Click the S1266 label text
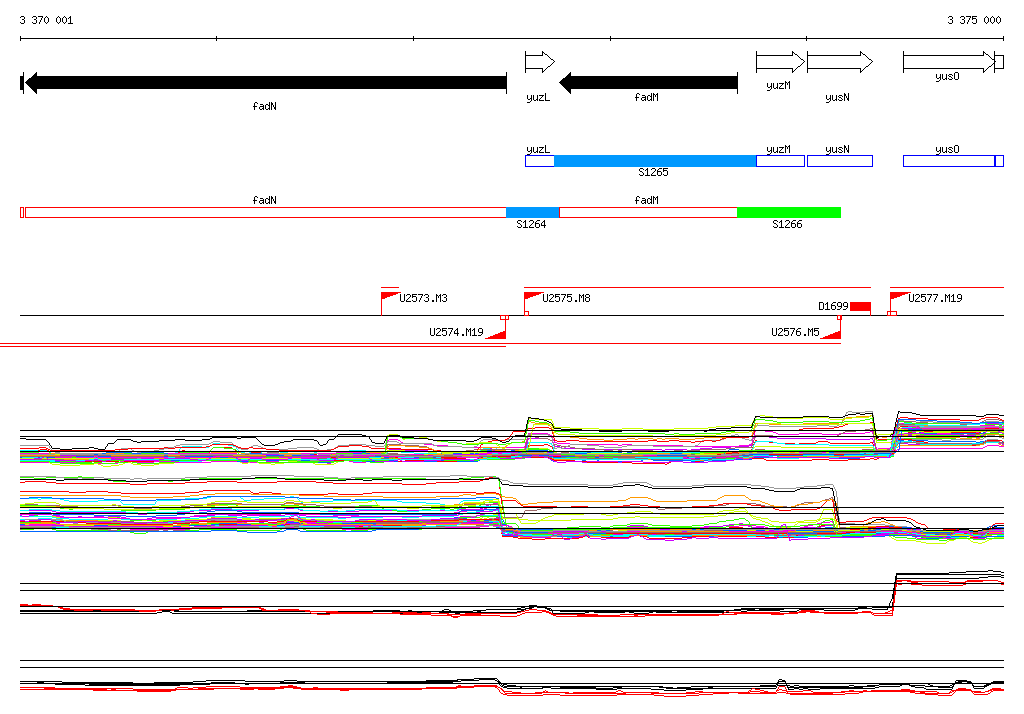 [x=787, y=224]
